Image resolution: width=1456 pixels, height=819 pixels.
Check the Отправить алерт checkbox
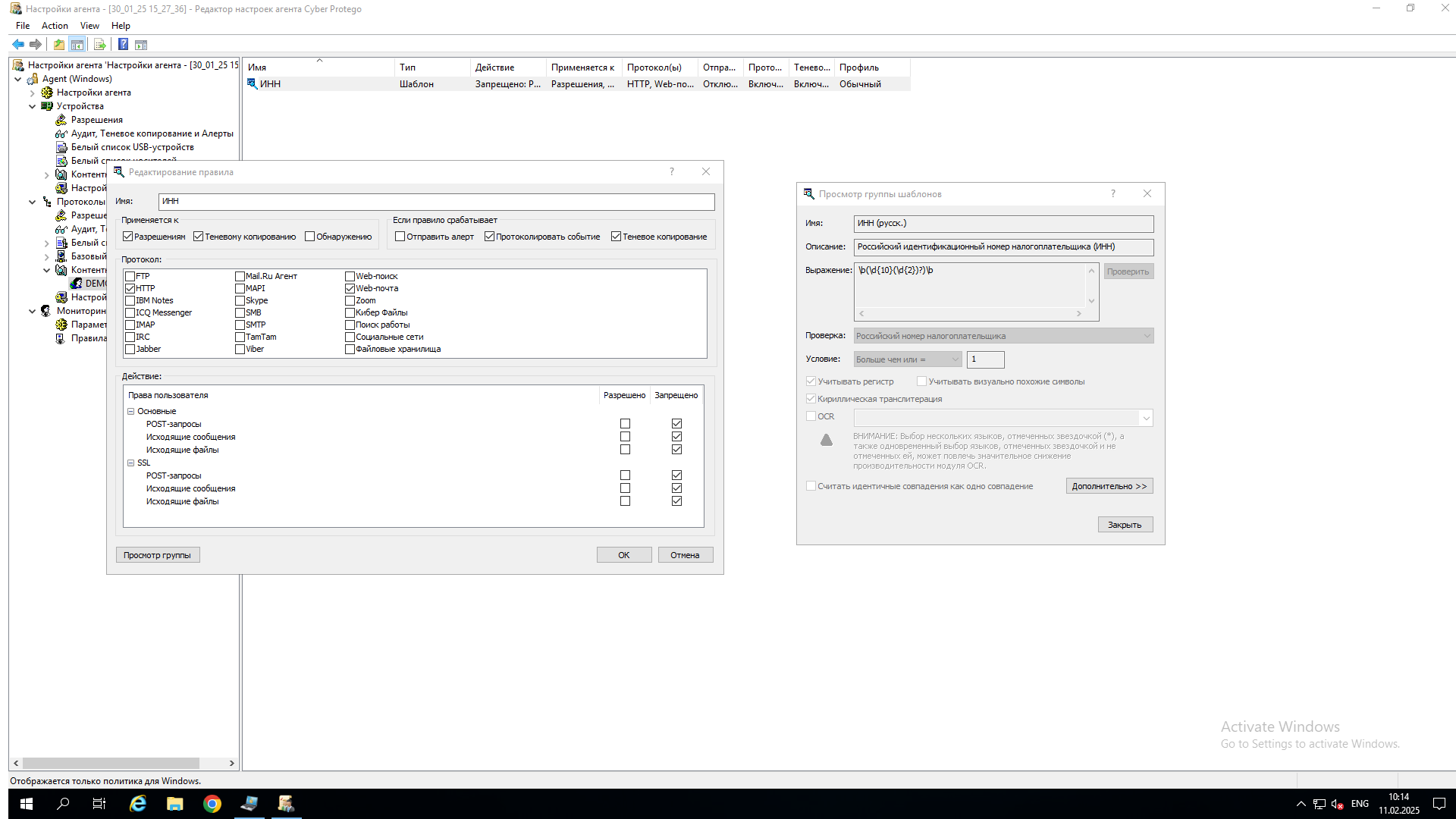(x=400, y=237)
